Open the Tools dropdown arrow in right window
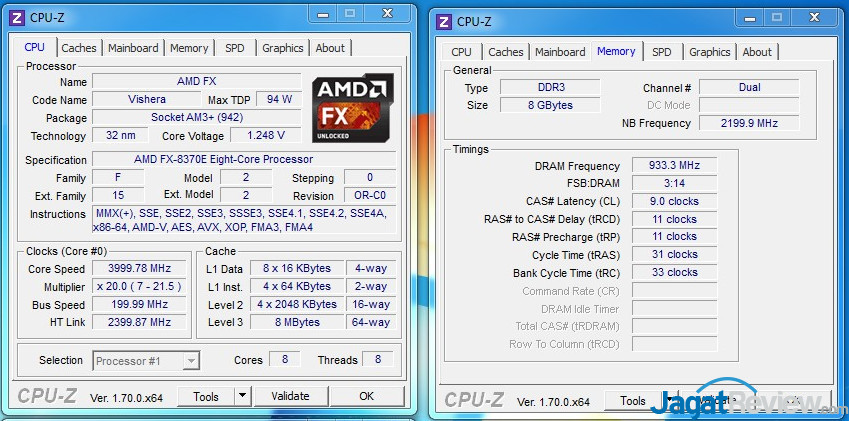This screenshot has width=849, height=421. coord(669,400)
